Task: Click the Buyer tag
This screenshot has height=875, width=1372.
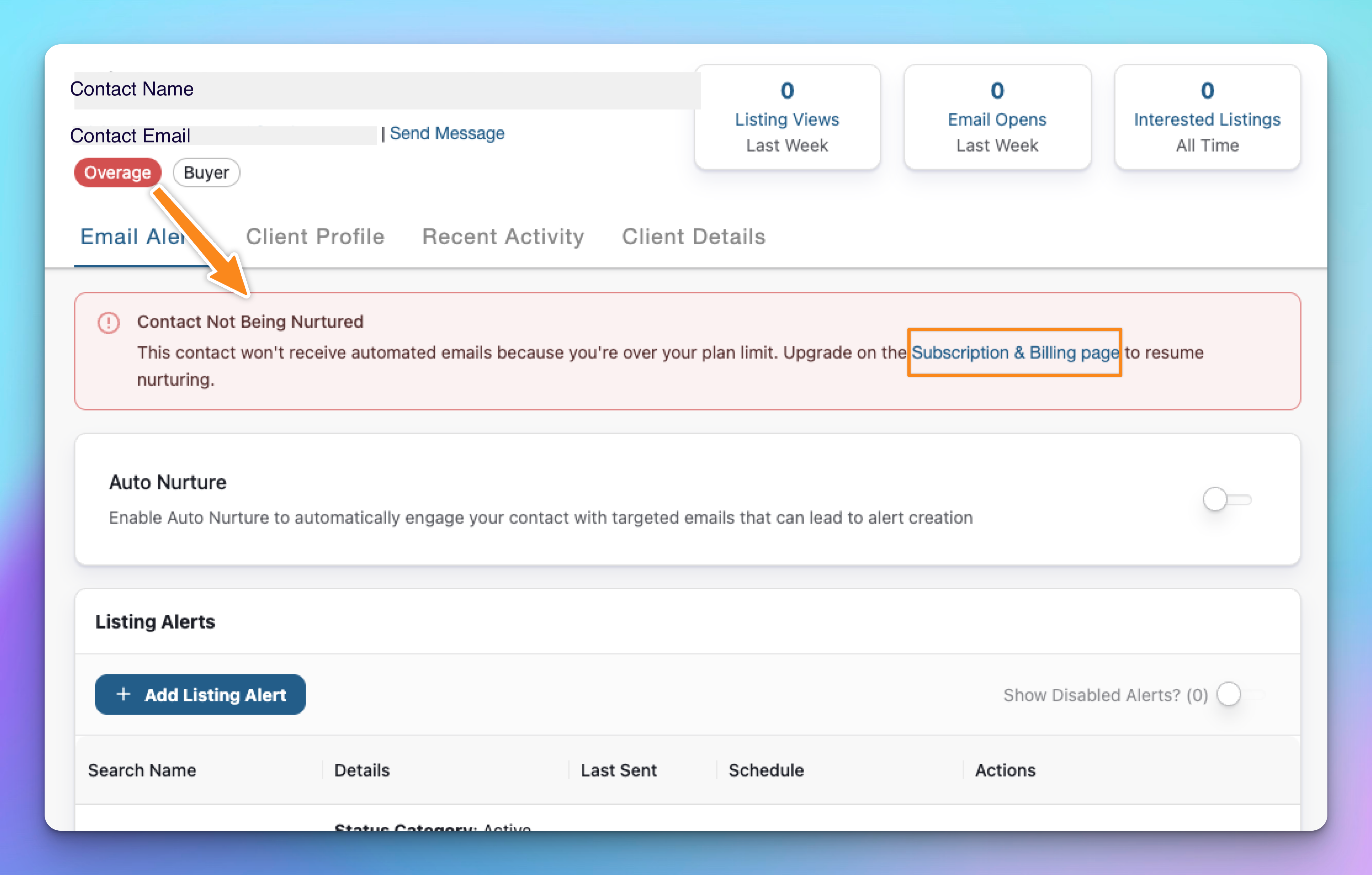Action: (x=206, y=173)
